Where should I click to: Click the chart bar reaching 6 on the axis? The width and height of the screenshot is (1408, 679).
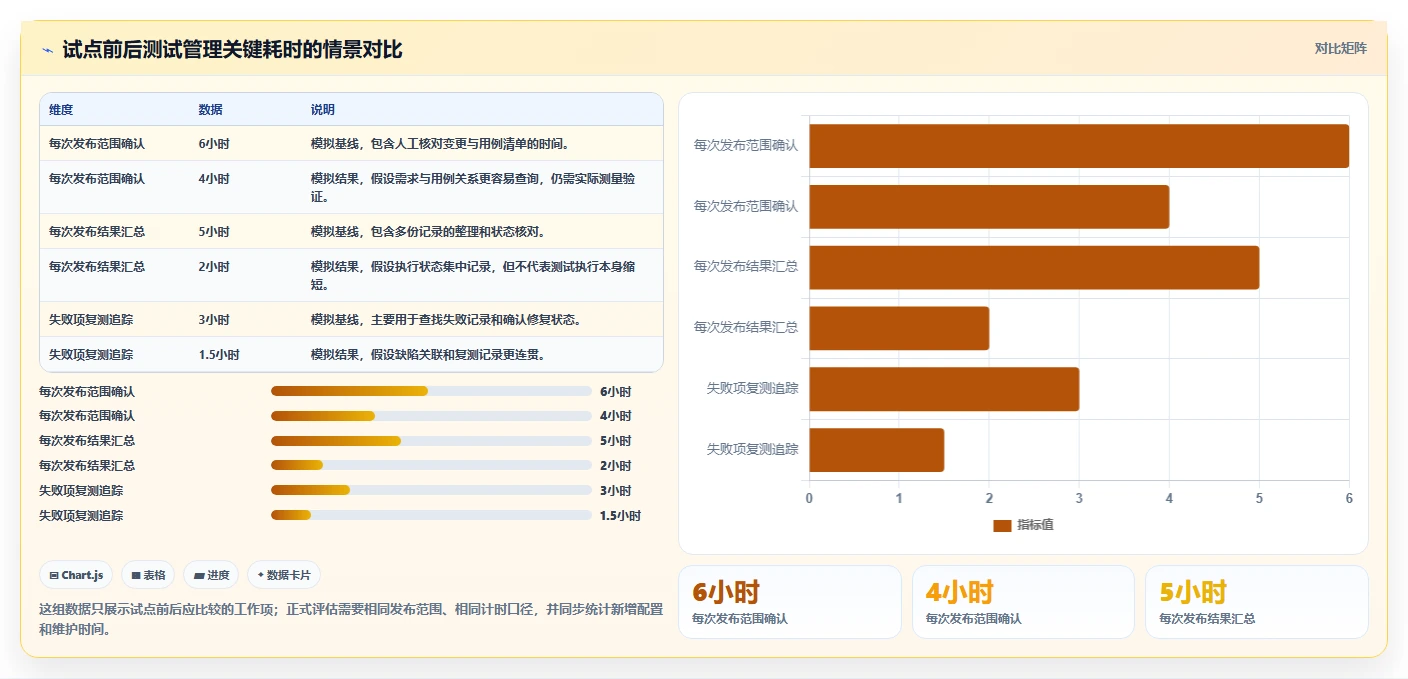click(1079, 146)
